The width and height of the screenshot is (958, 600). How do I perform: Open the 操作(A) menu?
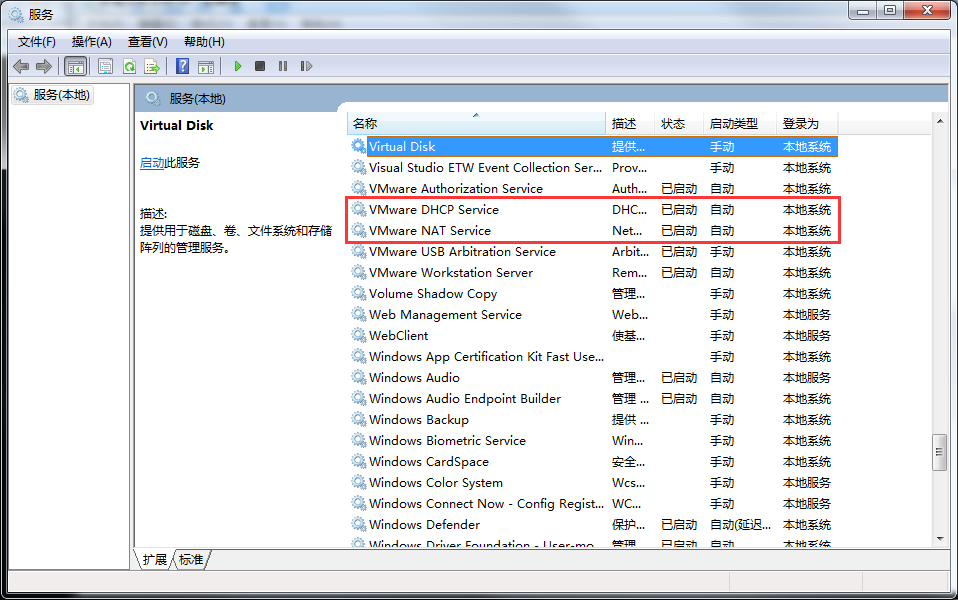click(90, 41)
